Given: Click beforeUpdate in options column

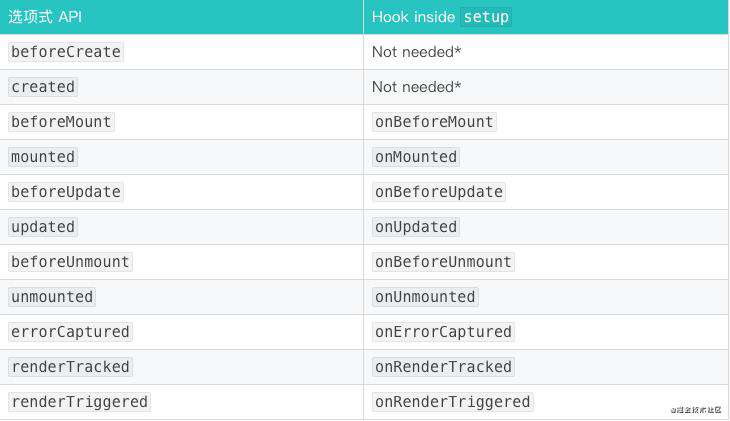Looking at the screenshot, I should point(66,192).
